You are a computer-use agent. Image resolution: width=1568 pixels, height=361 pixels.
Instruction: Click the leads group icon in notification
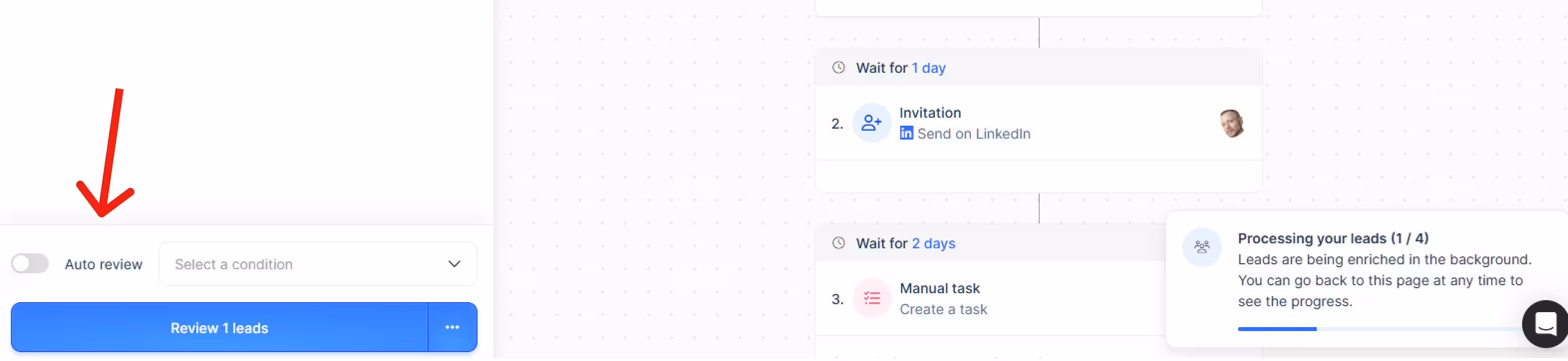coord(1202,247)
